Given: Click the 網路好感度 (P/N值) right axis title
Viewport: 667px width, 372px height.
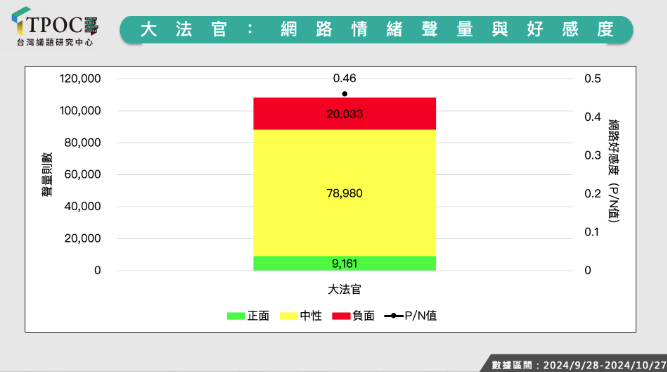Looking at the screenshot, I should [613, 171].
